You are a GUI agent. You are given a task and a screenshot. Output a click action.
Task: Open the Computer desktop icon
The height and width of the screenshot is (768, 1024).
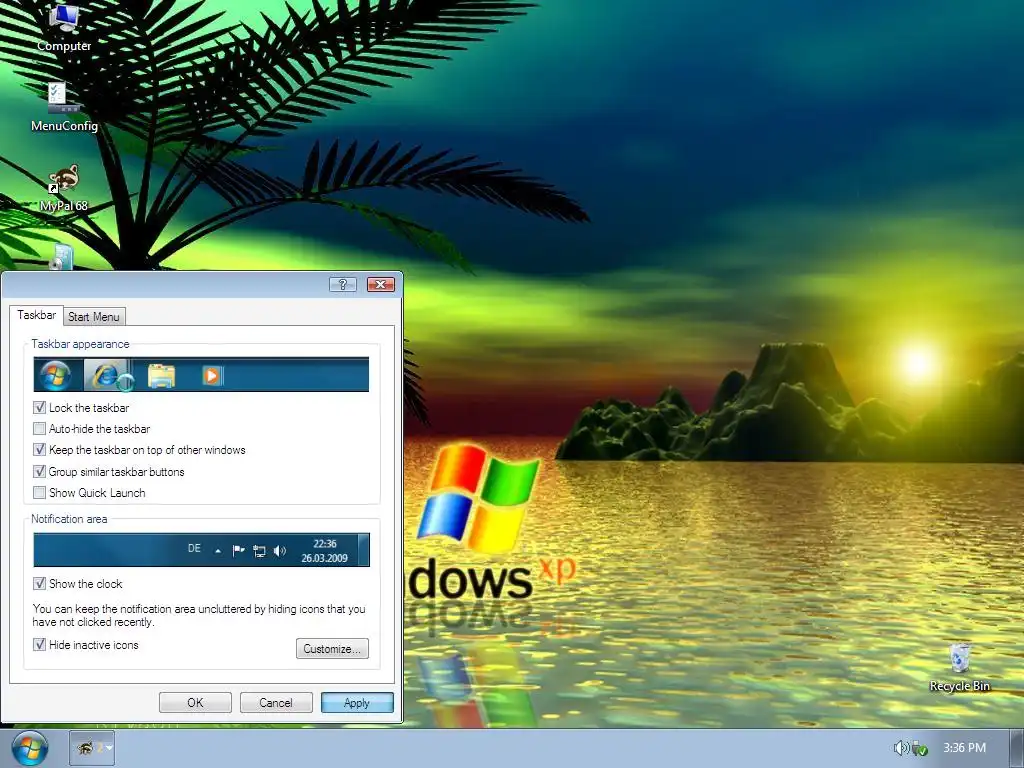[x=64, y=27]
